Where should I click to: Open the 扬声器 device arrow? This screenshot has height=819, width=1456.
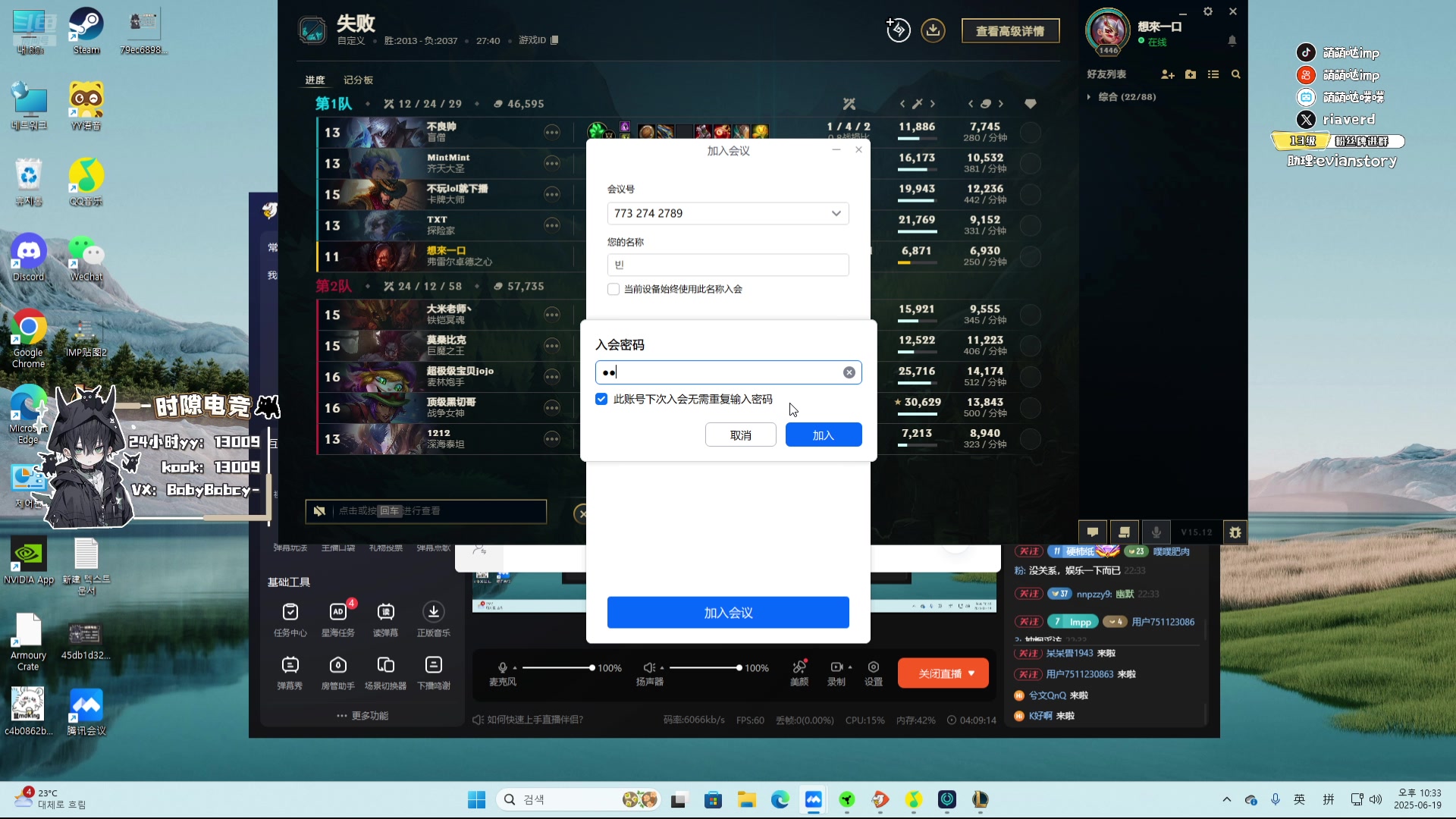coord(662,667)
